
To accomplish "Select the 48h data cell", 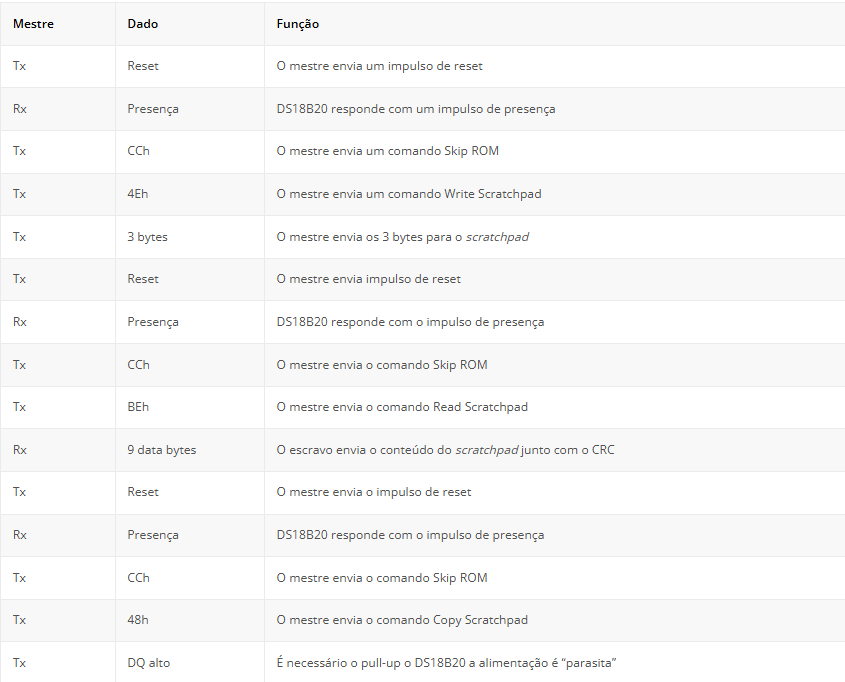I will (138, 620).
